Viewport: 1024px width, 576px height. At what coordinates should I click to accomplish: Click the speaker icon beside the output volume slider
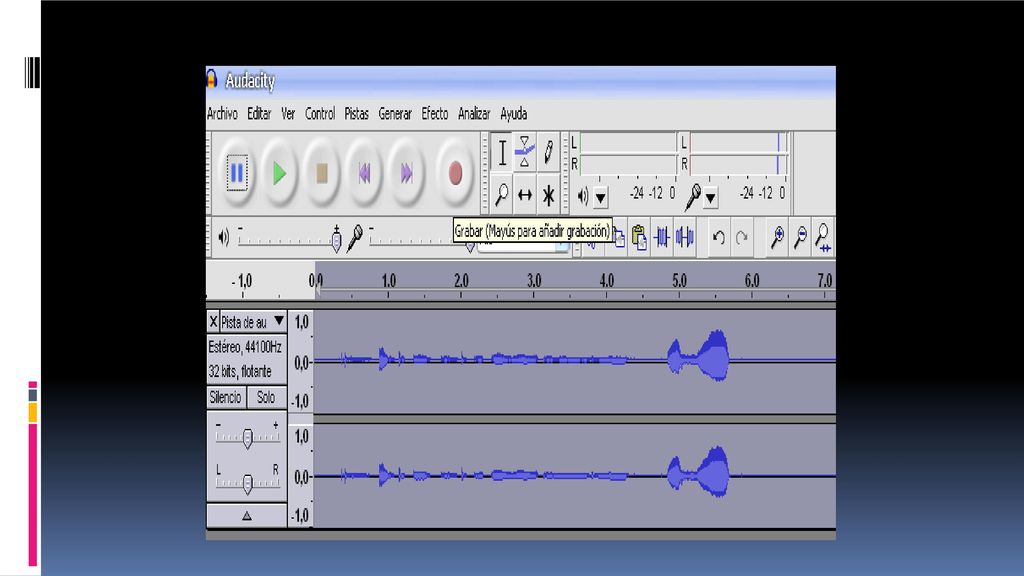[x=223, y=237]
